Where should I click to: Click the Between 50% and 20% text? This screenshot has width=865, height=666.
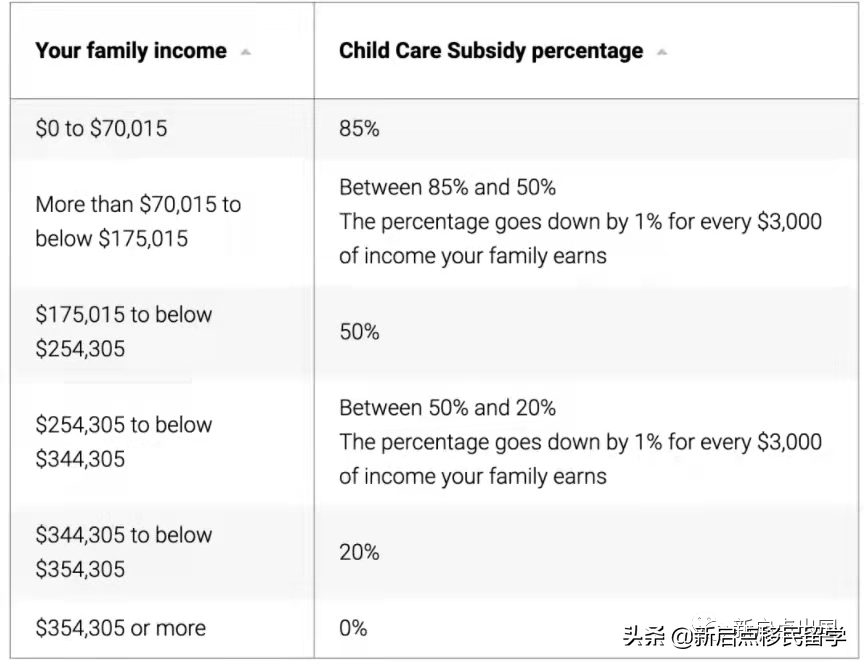click(447, 408)
